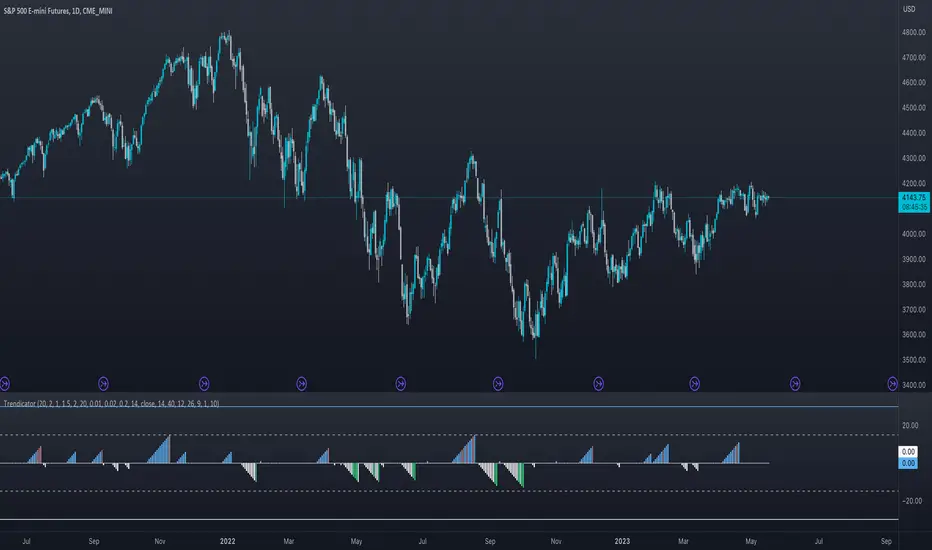The height and width of the screenshot is (550, 932).
Task: Open rollover marker between Sep and Nov 2022
Action: (498, 384)
